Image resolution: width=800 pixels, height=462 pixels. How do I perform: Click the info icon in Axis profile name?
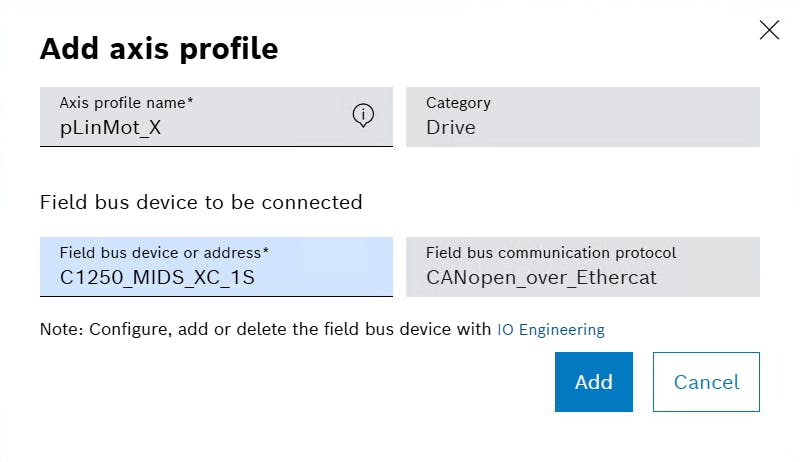[x=363, y=116]
